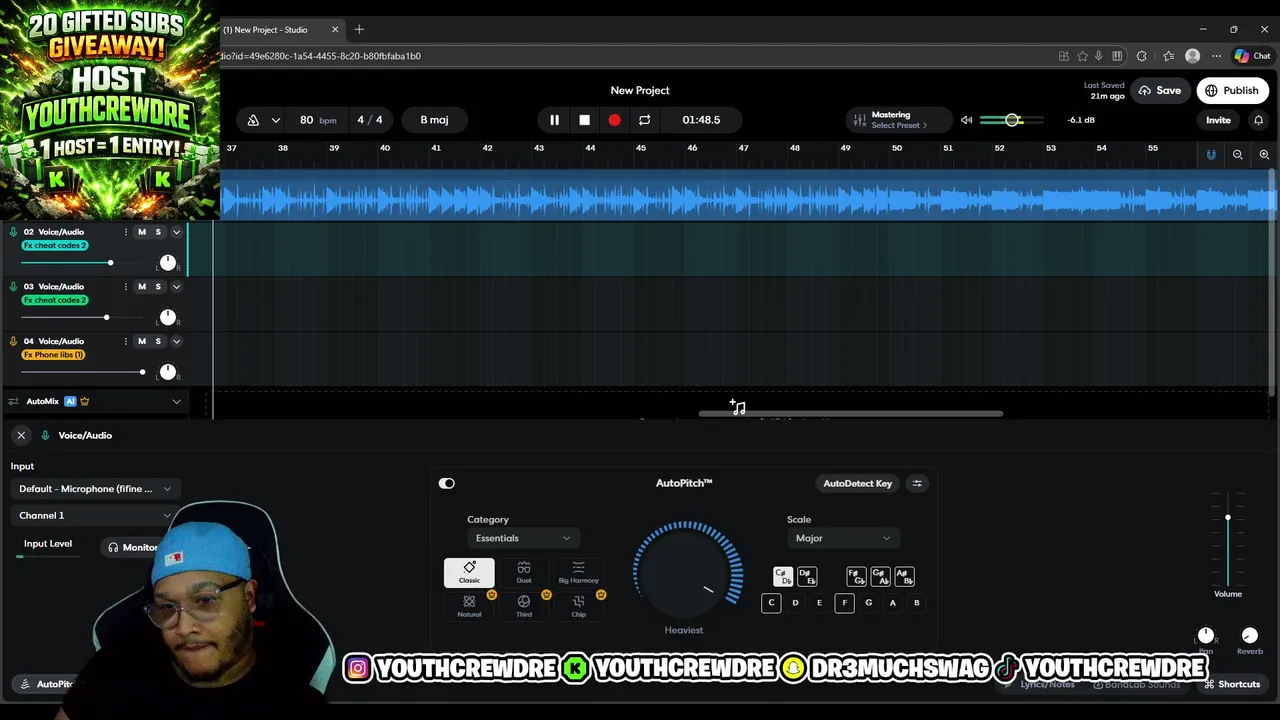The image size is (1280, 720).
Task: Mute track 03 Voice/Audio
Action: click(142, 287)
